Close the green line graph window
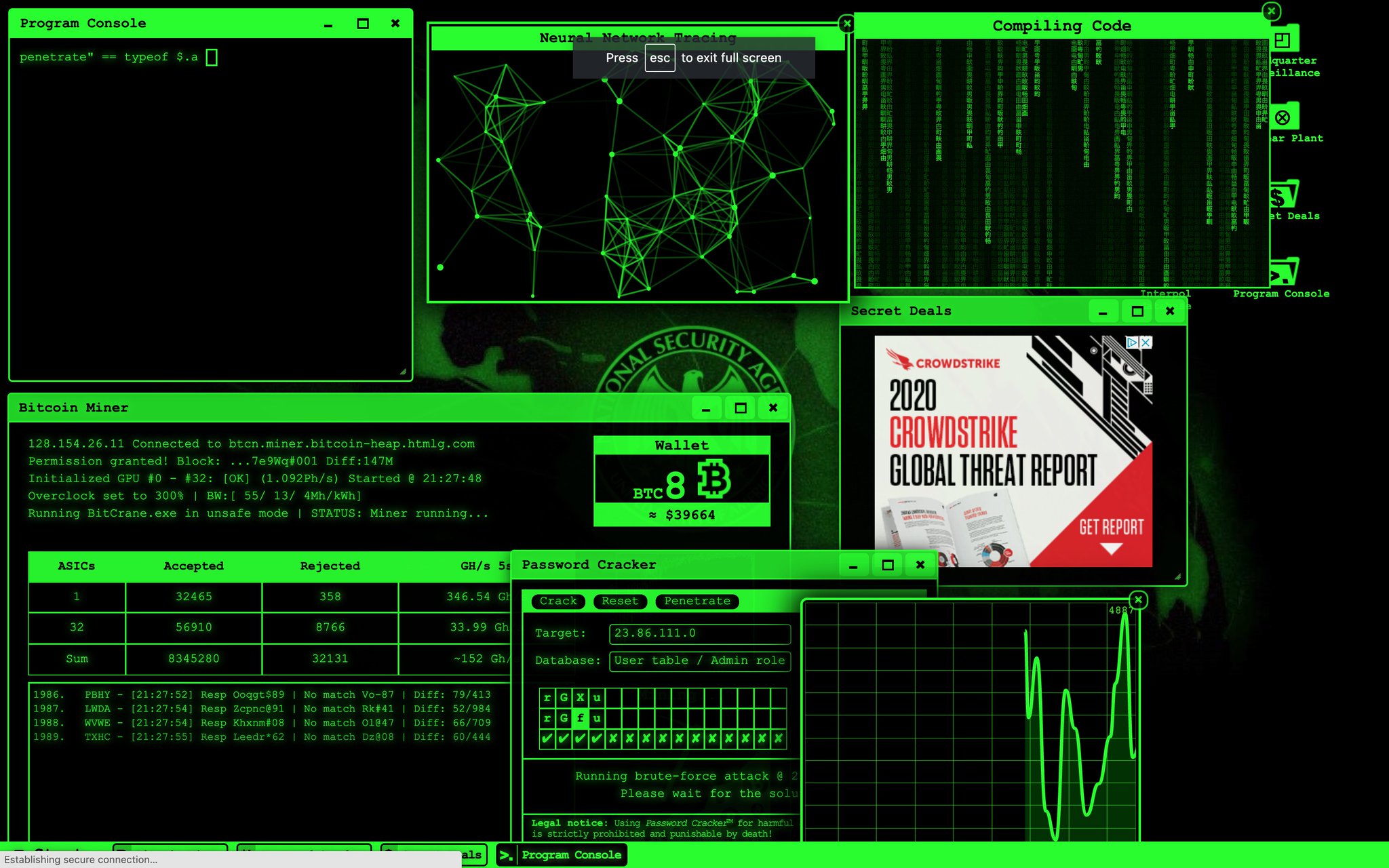The height and width of the screenshot is (868, 1389). [1138, 599]
